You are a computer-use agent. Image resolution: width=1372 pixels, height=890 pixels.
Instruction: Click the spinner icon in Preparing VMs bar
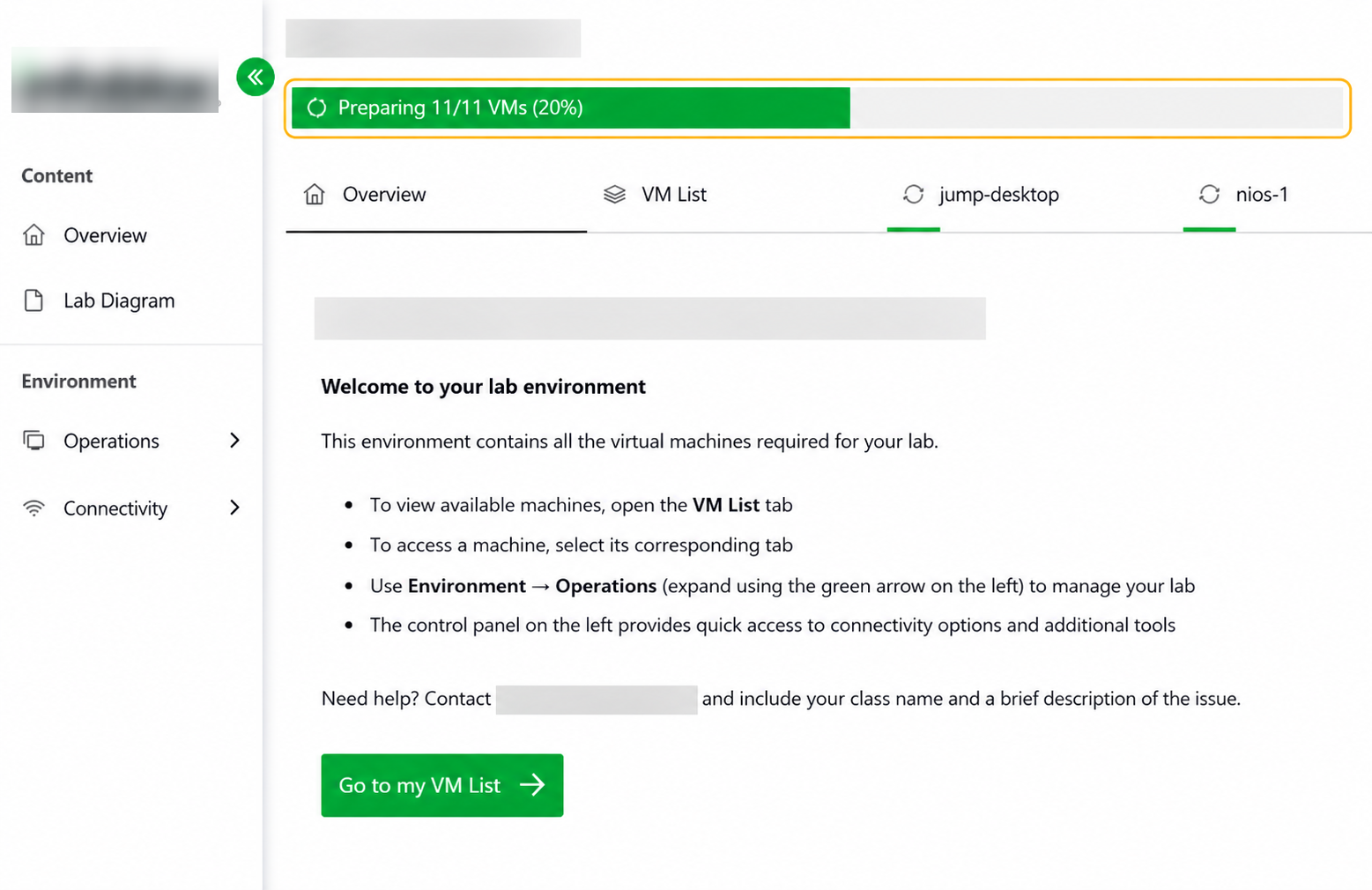pyautogui.click(x=316, y=108)
